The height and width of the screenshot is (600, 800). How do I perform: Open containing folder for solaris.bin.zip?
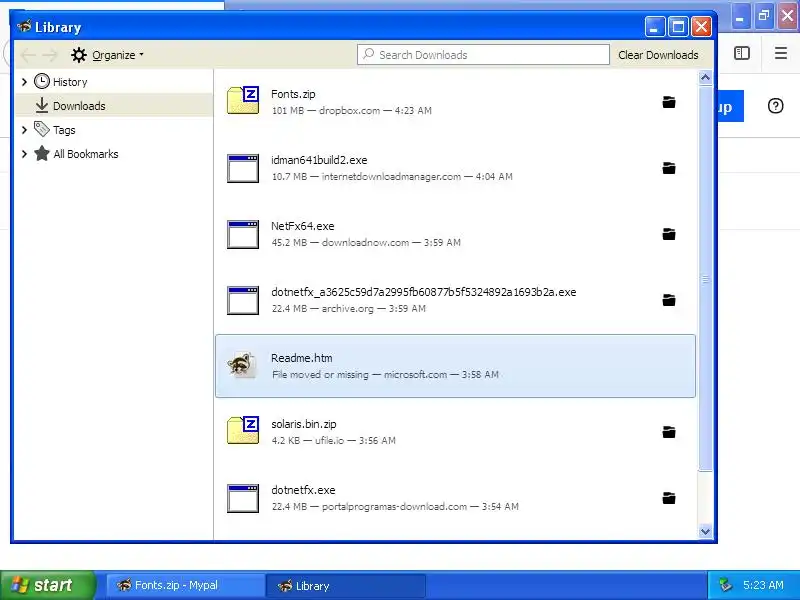[x=669, y=432]
